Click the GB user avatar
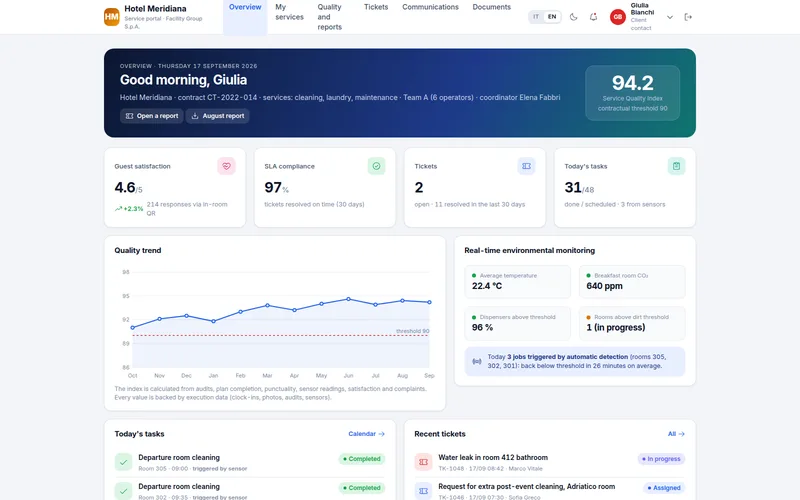The height and width of the screenshot is (500, 800). [618, 17]
